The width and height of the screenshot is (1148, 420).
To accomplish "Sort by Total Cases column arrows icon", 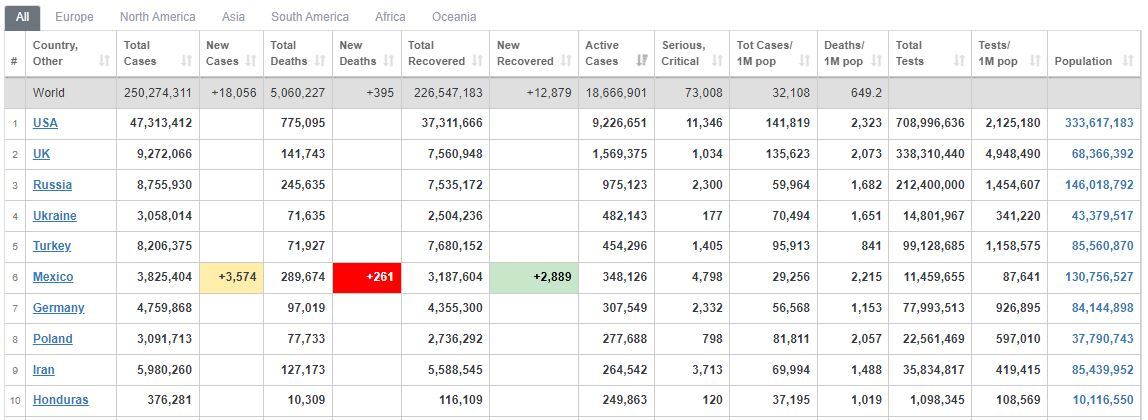I will pos(187,61).
